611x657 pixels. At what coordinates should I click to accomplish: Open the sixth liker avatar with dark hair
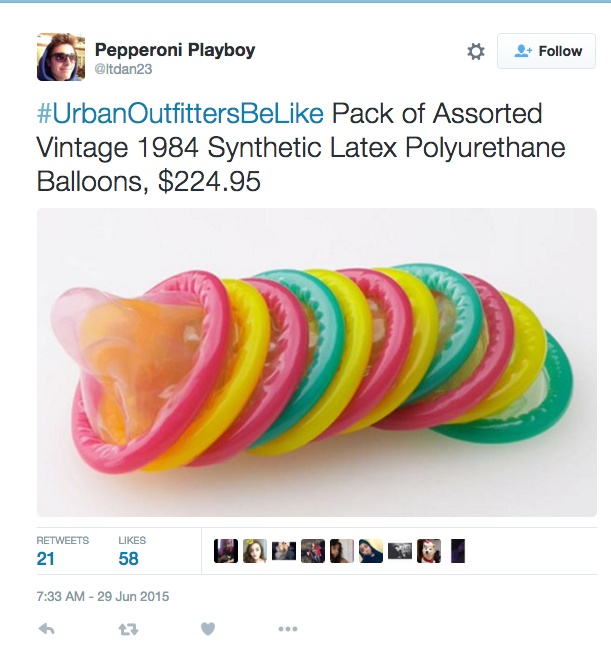tap(371, 551)
